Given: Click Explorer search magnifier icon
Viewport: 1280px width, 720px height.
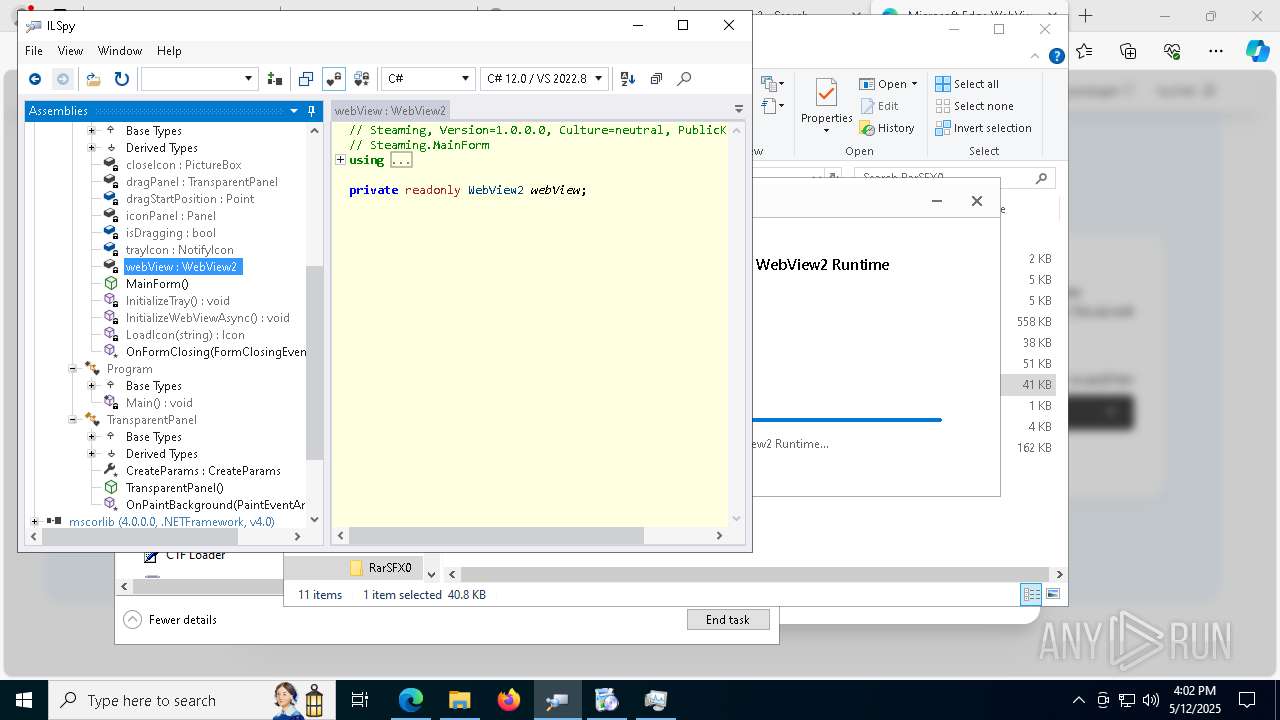Looking at the screenshot, I should coord(1041,178).
